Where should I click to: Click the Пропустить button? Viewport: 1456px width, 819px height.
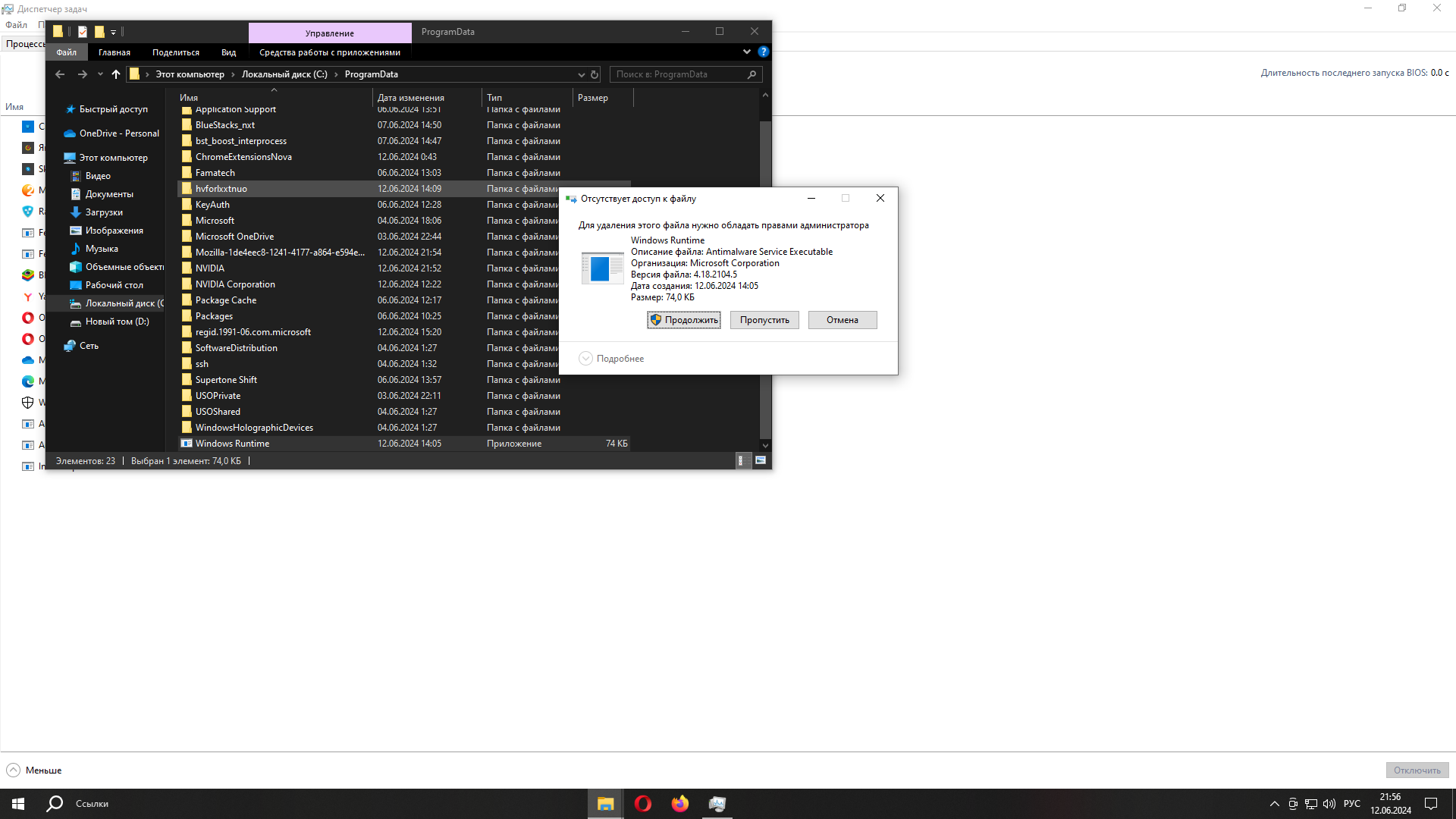click(764, 320)
